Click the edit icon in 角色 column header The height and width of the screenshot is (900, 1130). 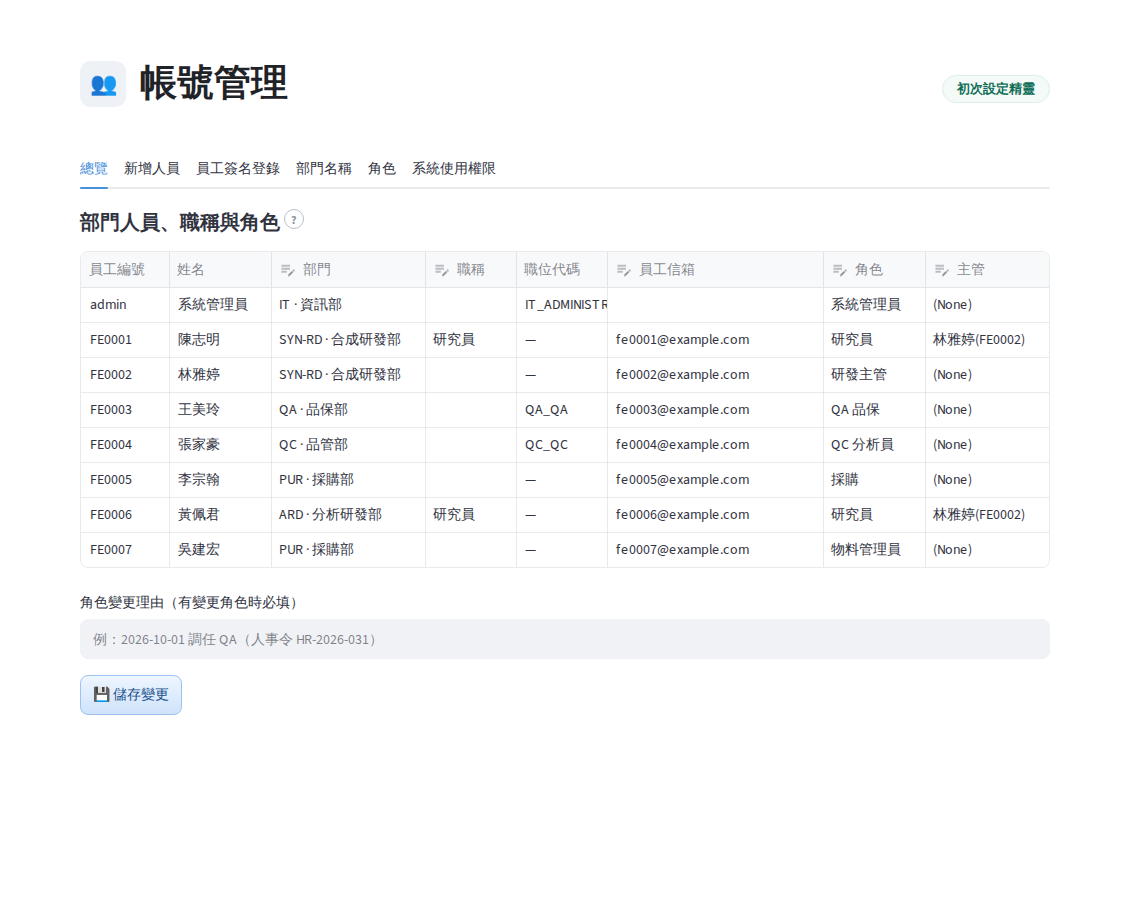click(840, 270)
